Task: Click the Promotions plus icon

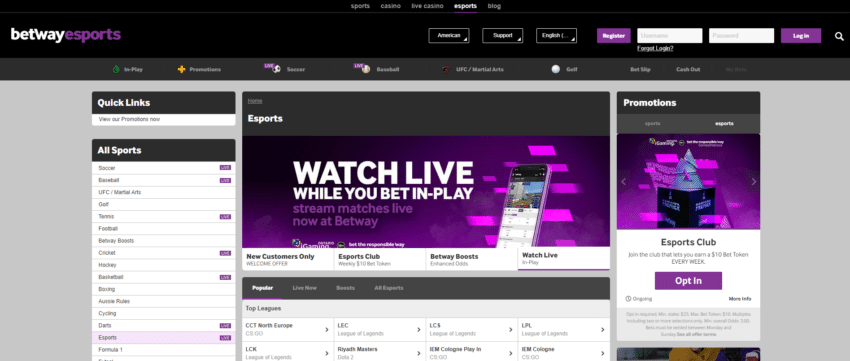Action: (182, 69)
